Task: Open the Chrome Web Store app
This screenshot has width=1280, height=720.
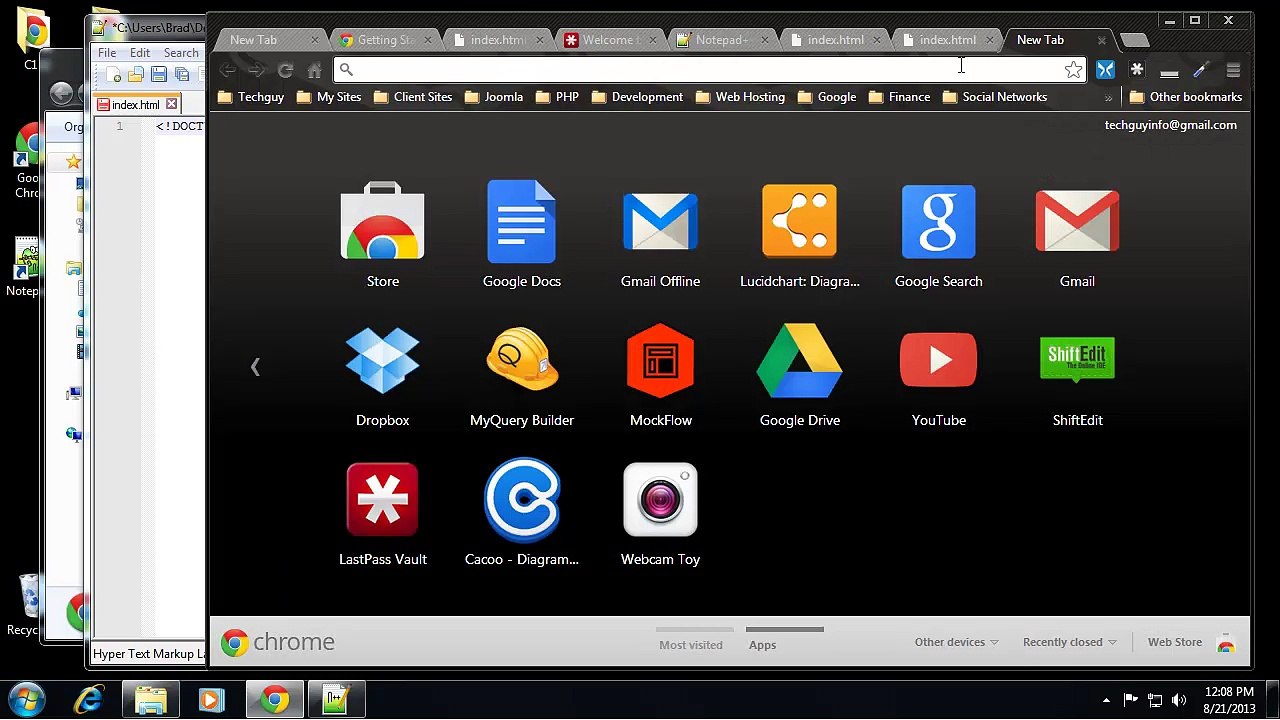Action: pyautogui.click(x=382, y=235)
